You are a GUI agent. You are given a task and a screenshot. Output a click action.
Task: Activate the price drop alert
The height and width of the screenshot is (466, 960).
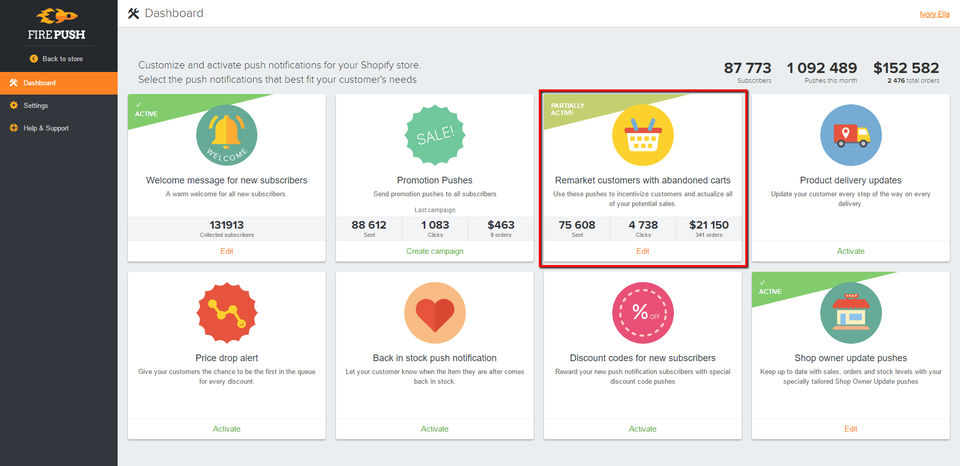[227, 429]
